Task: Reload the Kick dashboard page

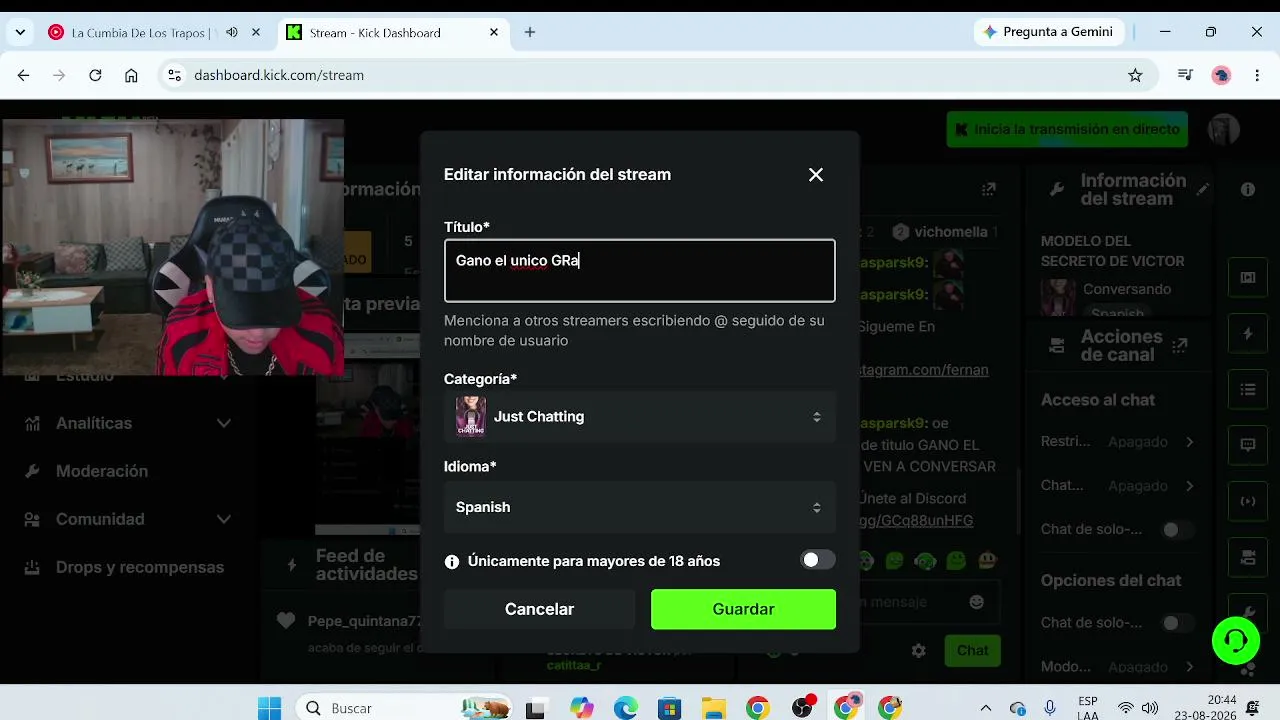Action: coord(95,75)
